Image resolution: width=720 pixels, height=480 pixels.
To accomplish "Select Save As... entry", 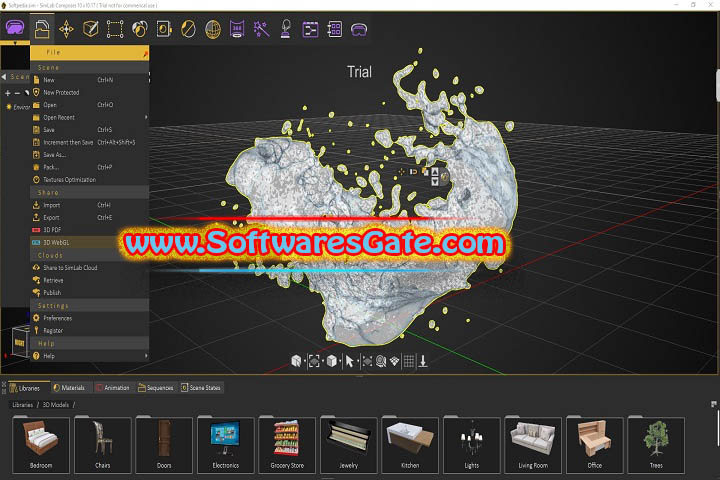I will tap(90, 155).
